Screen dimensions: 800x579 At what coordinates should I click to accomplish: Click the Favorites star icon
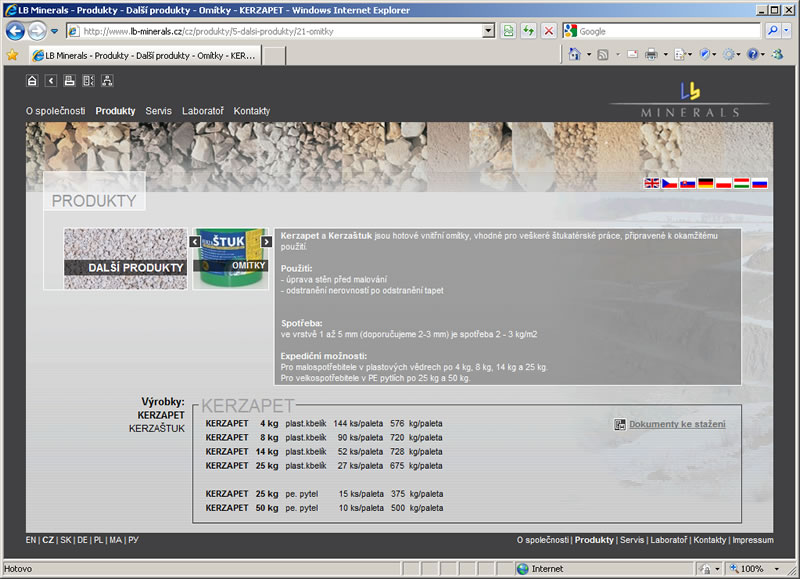click(x=12, y=55)
